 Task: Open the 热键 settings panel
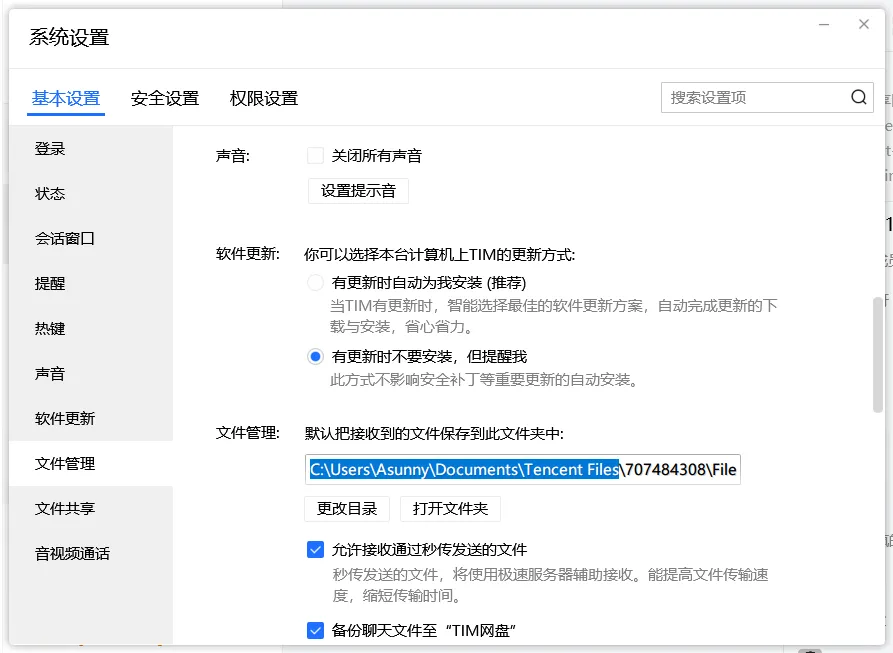click(50, 329)
